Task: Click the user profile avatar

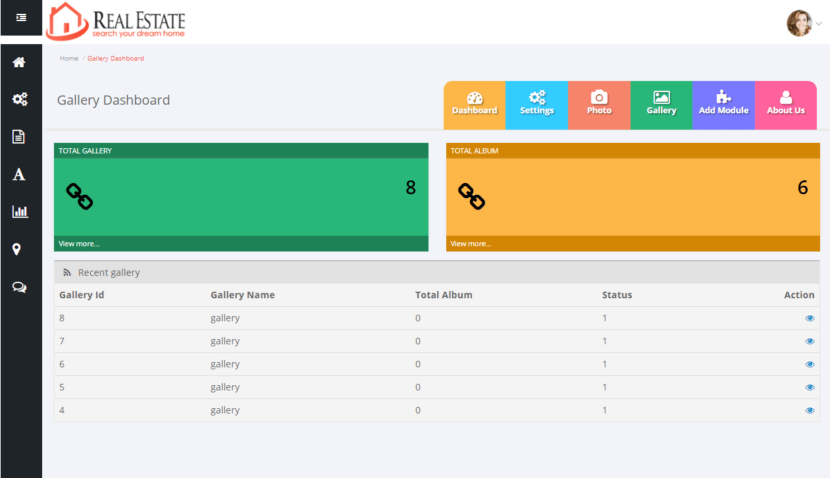Action: (x=799, y=23)
